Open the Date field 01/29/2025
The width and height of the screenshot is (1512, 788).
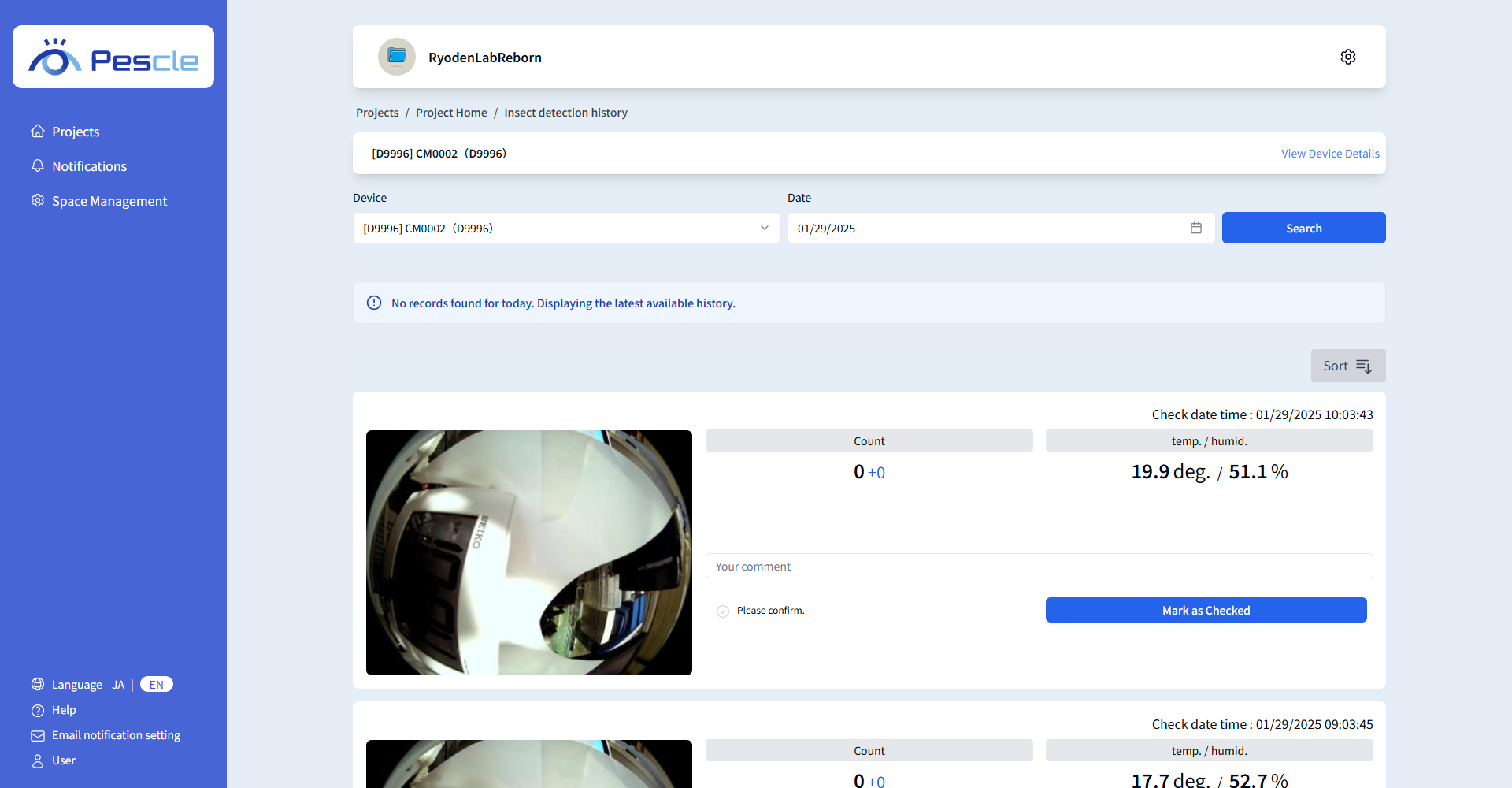(988, 229)
